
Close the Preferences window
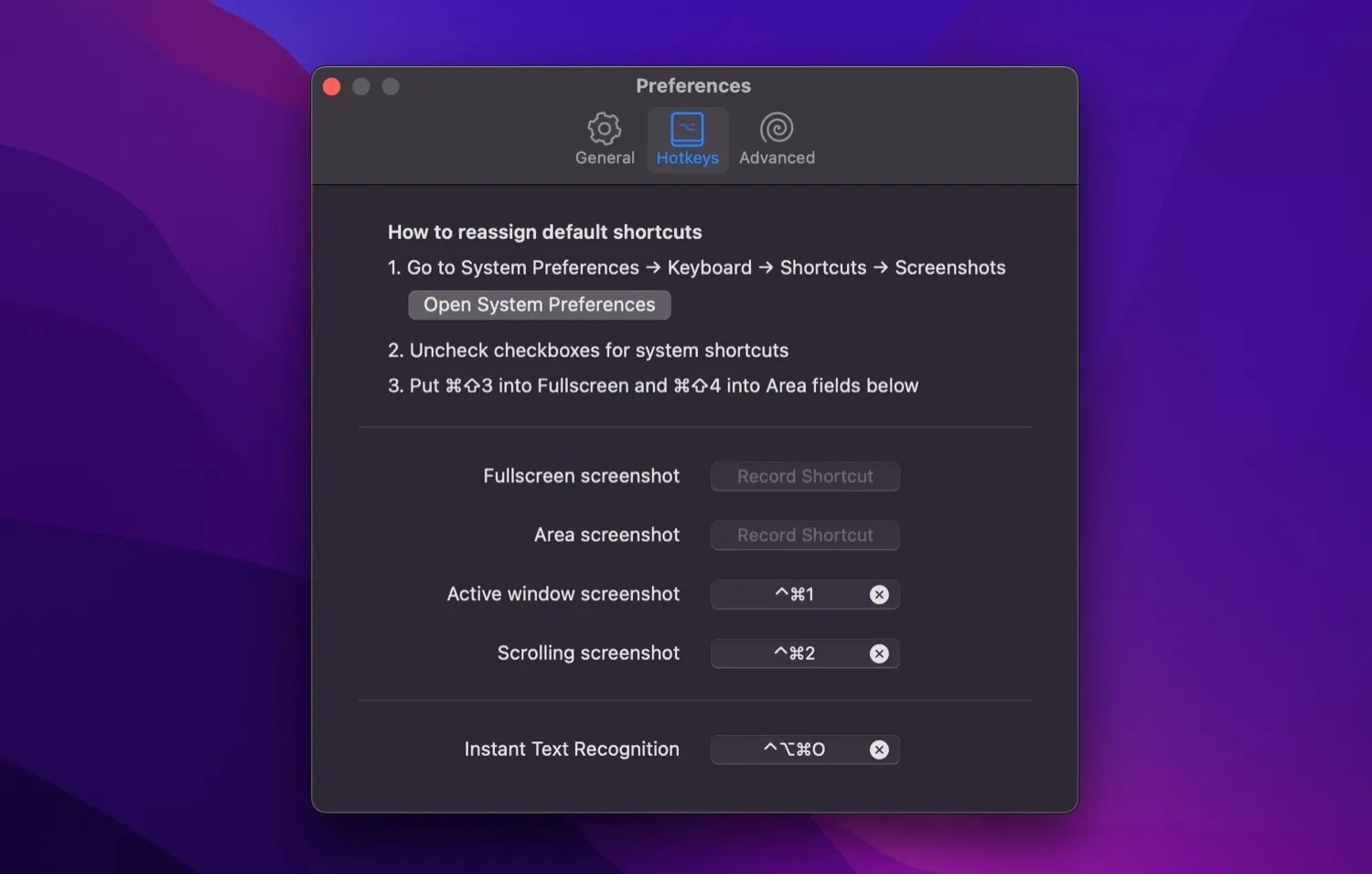(331, 86)
